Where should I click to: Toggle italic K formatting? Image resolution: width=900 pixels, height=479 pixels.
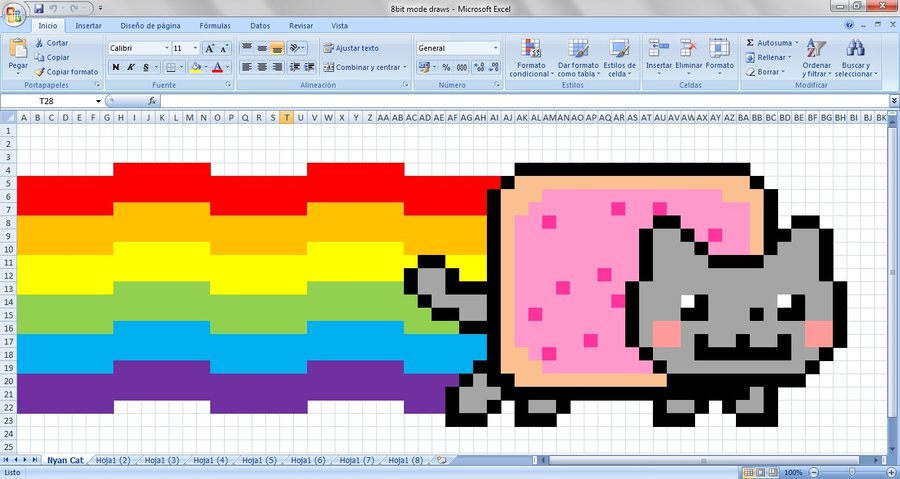click(131, 67)
